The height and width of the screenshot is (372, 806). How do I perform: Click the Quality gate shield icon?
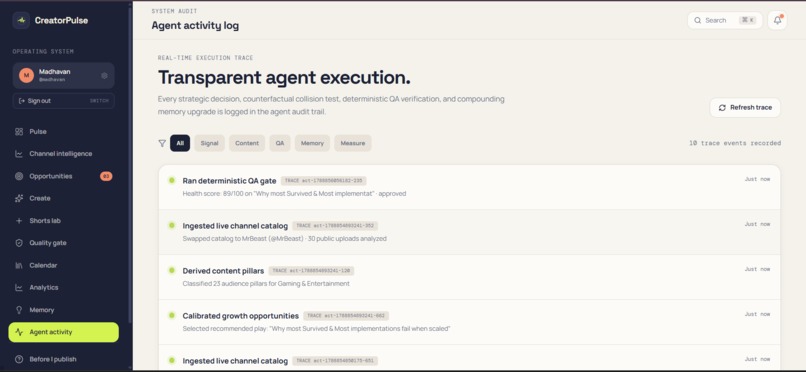point(19,243)
